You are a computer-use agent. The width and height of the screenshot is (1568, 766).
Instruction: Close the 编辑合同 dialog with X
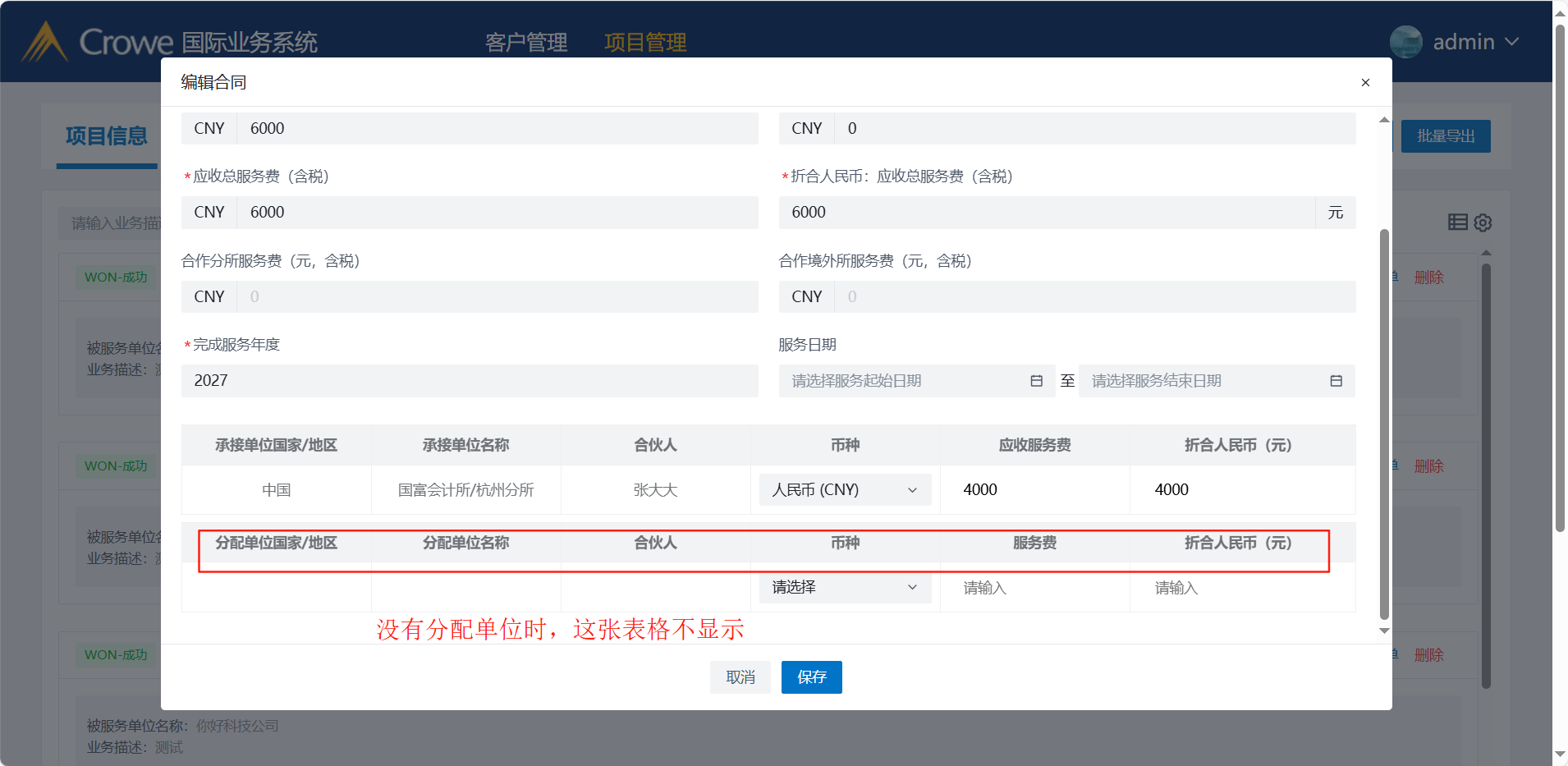pyautogui.click(x=1365, y=82)
